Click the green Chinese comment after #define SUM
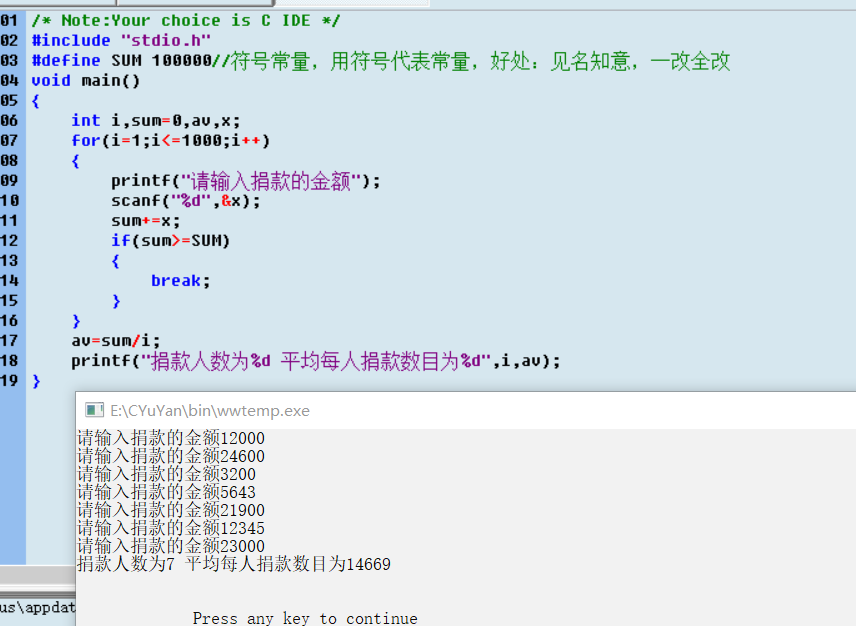 471,61
